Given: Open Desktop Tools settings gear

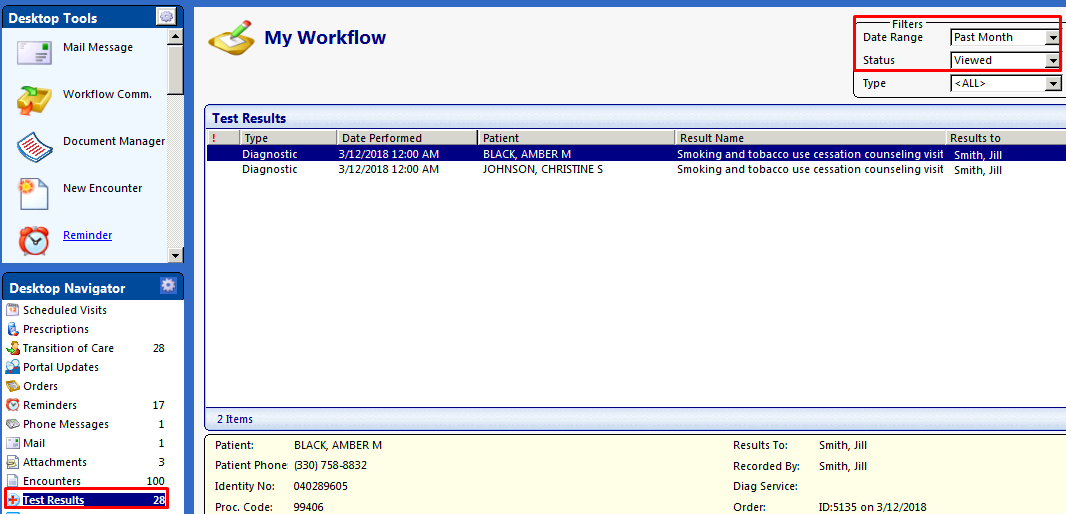Looking at the screenshot, I should pos(166,17).
